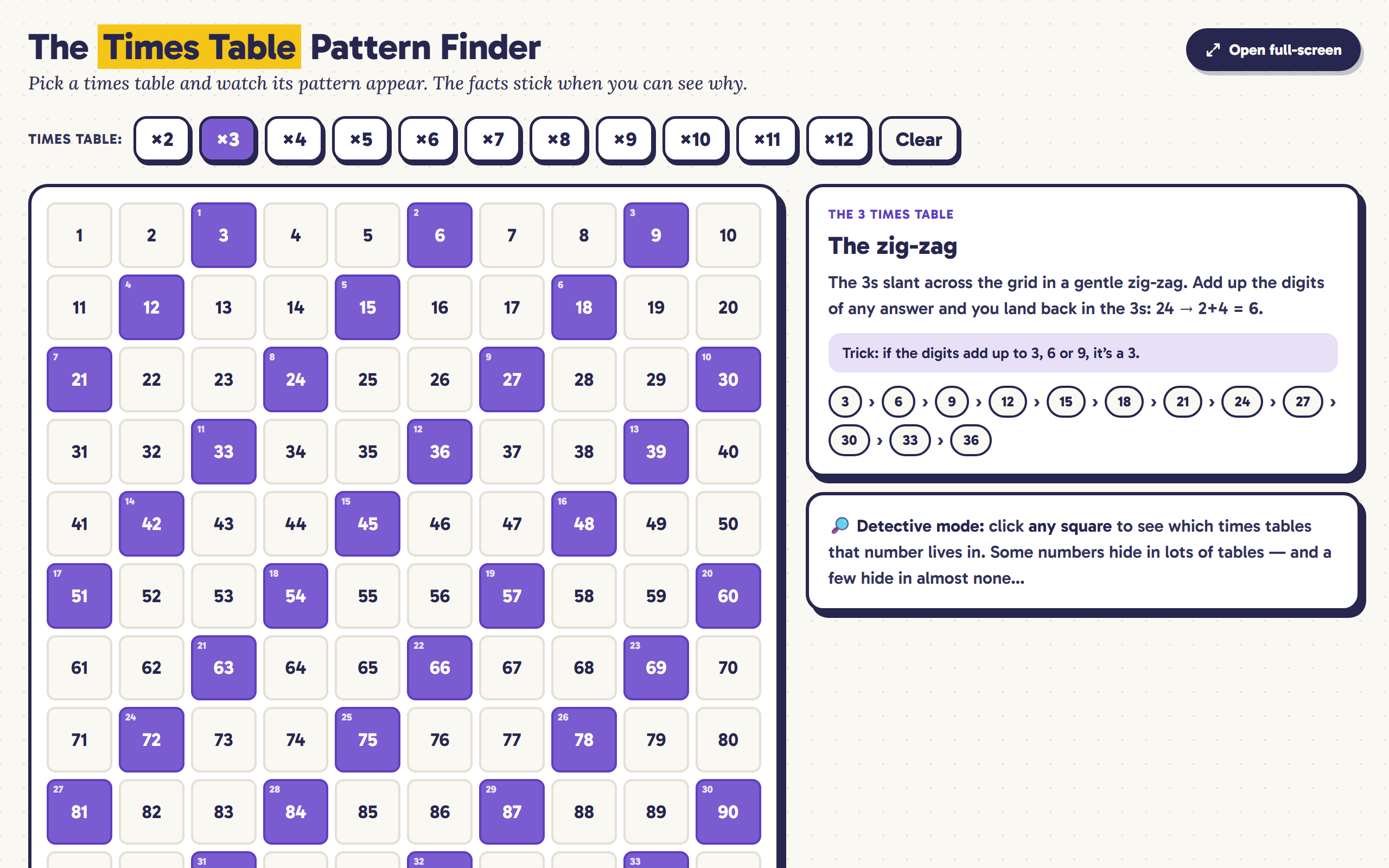
Task: Click the sequence chip number 24
Action: click(x=1242, y=402)
